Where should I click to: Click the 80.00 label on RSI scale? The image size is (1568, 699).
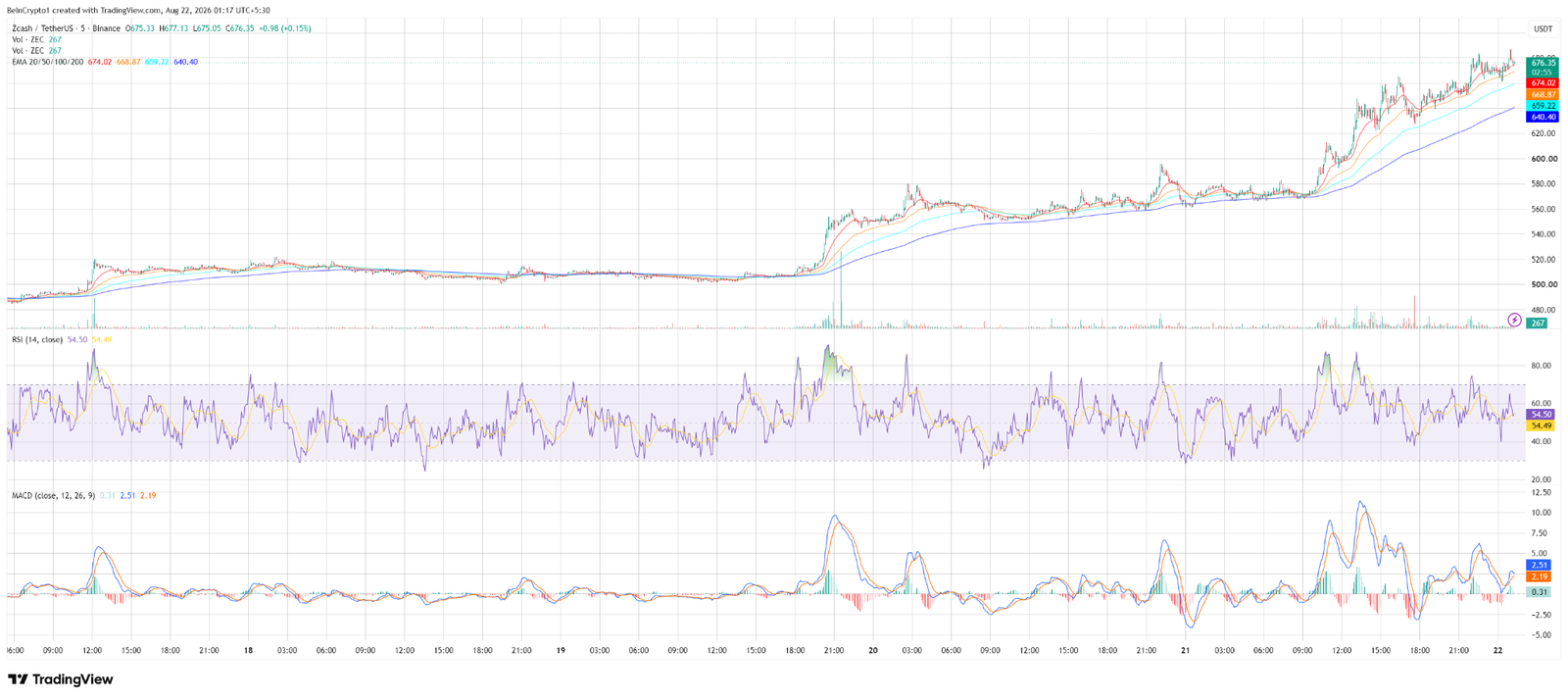click(x=1541, y=366)
